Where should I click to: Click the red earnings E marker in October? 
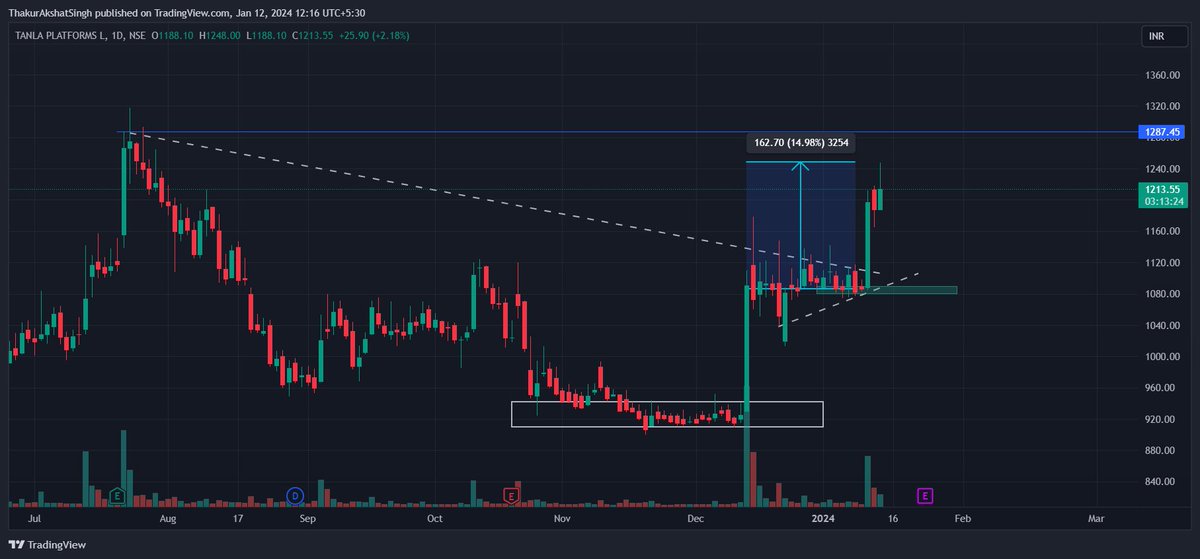pos(511,495)
